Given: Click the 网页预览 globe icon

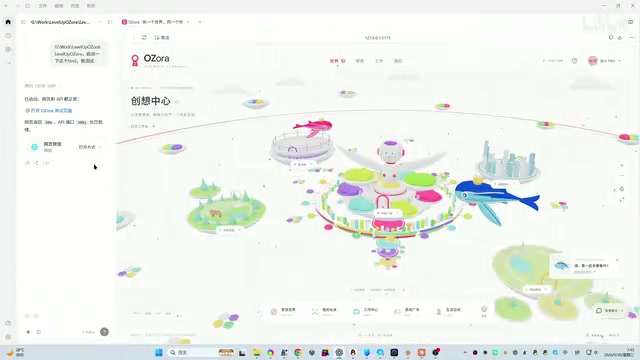Looking at the screenshot, I should pyautogui.click(x=34, y=147).
